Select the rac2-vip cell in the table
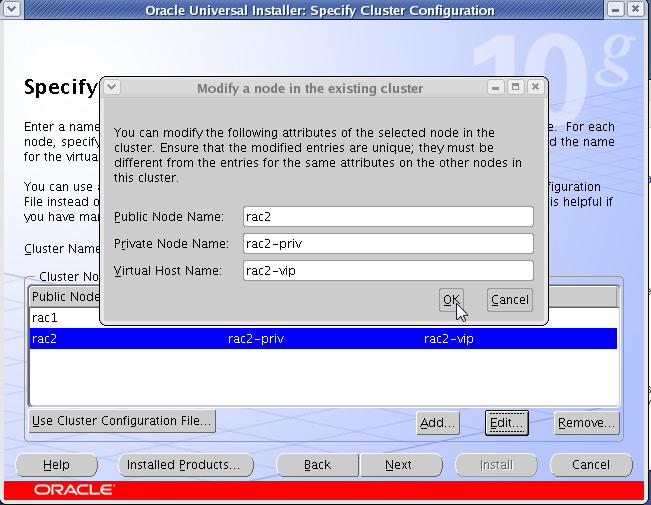Image resolution: width=651 pixels, height=505 pixels. coord(448,339)
